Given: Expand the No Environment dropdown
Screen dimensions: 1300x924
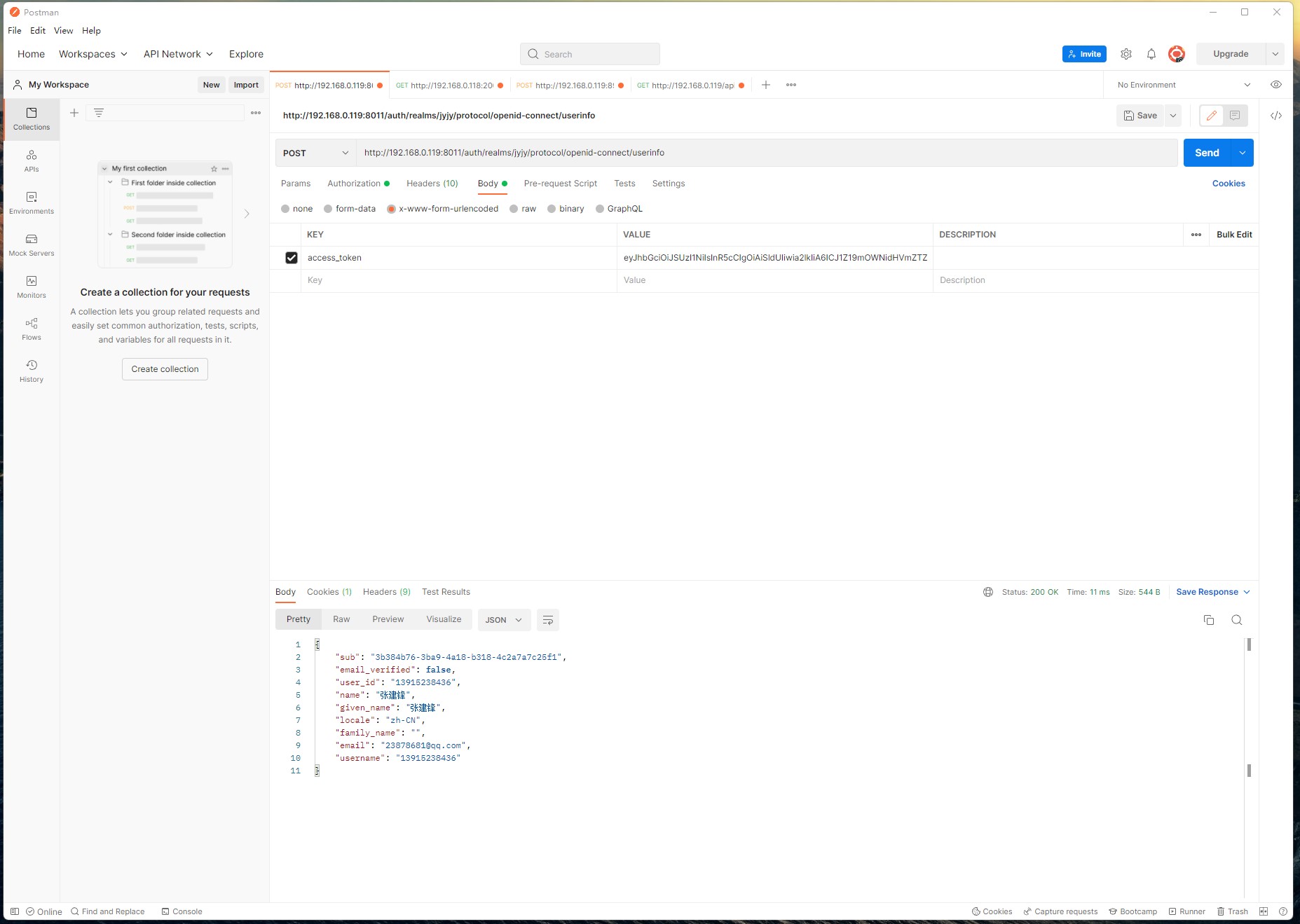Looking at the screenshot, I should pos(1183,85).
